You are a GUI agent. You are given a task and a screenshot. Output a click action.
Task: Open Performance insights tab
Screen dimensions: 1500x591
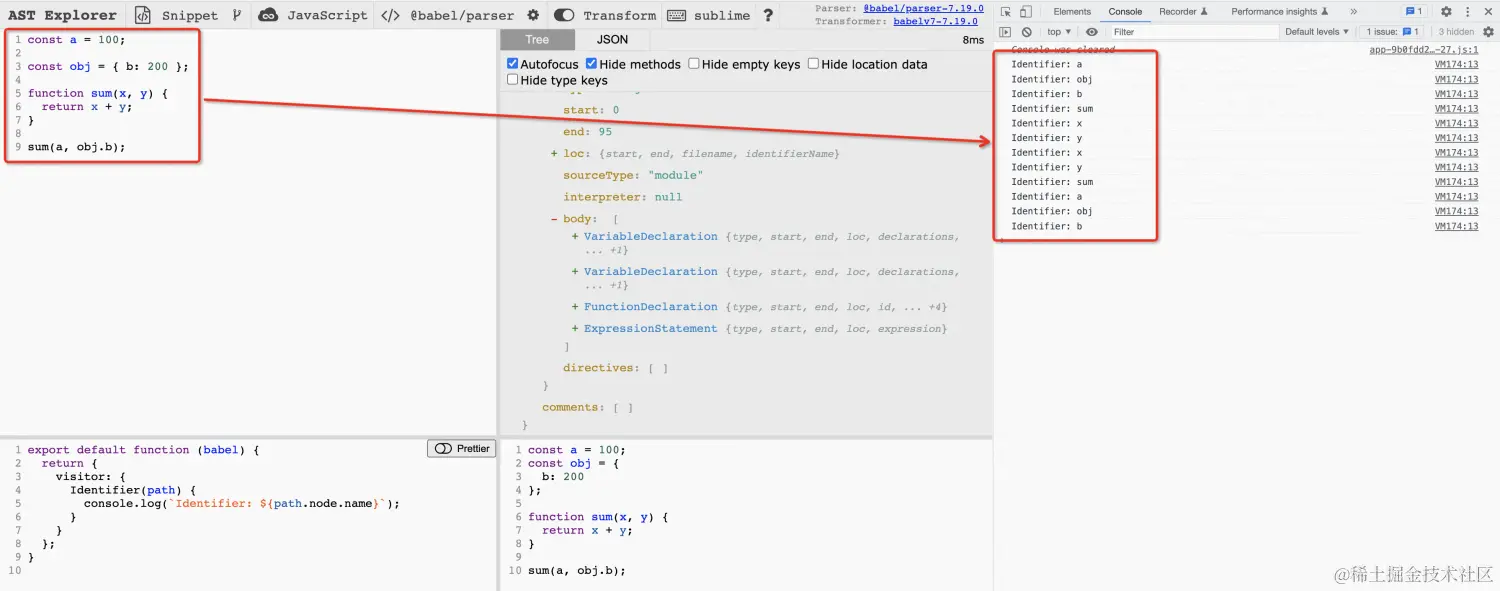1279,12
